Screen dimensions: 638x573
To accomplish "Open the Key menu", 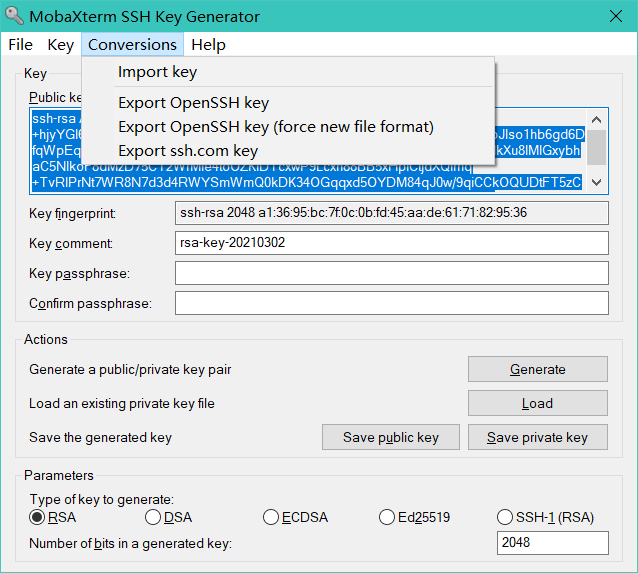I will click(x=61, y=45).
